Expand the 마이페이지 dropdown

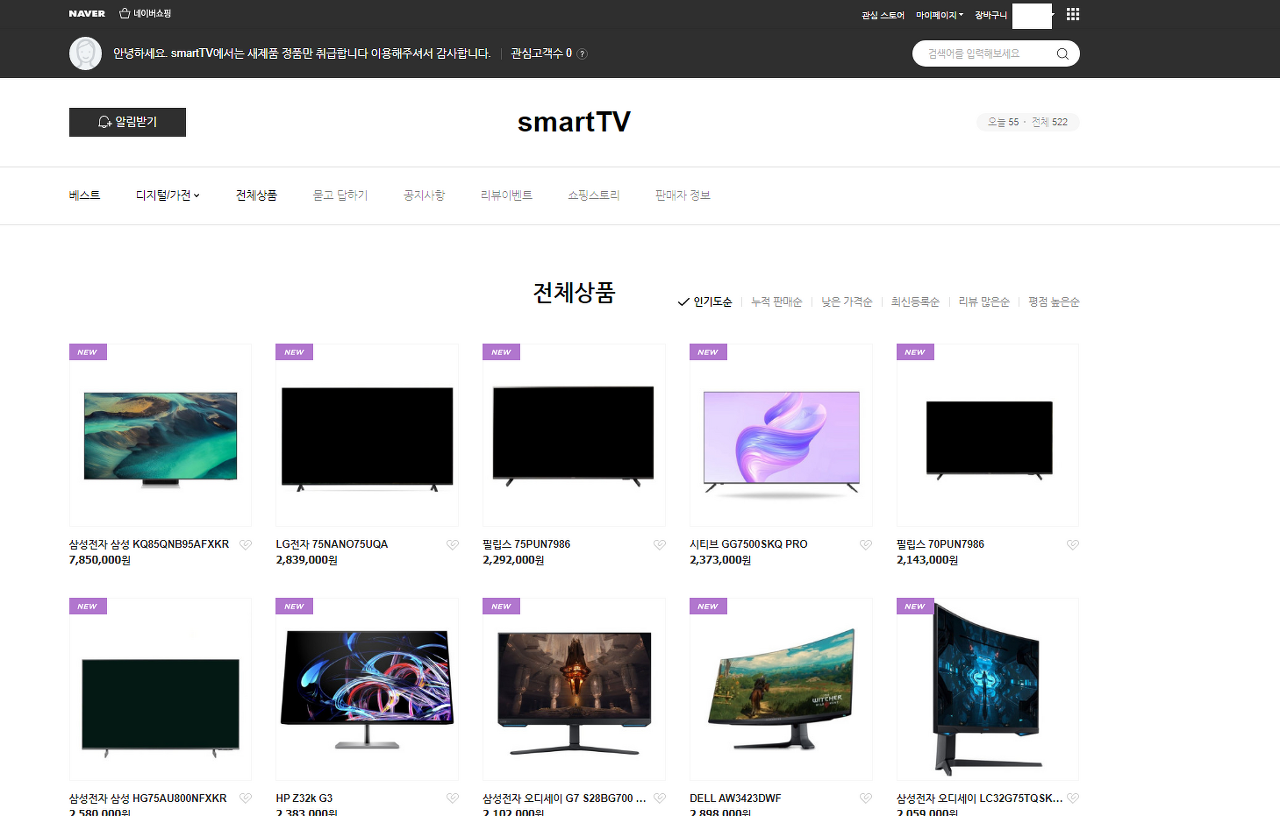pos(940,15)
